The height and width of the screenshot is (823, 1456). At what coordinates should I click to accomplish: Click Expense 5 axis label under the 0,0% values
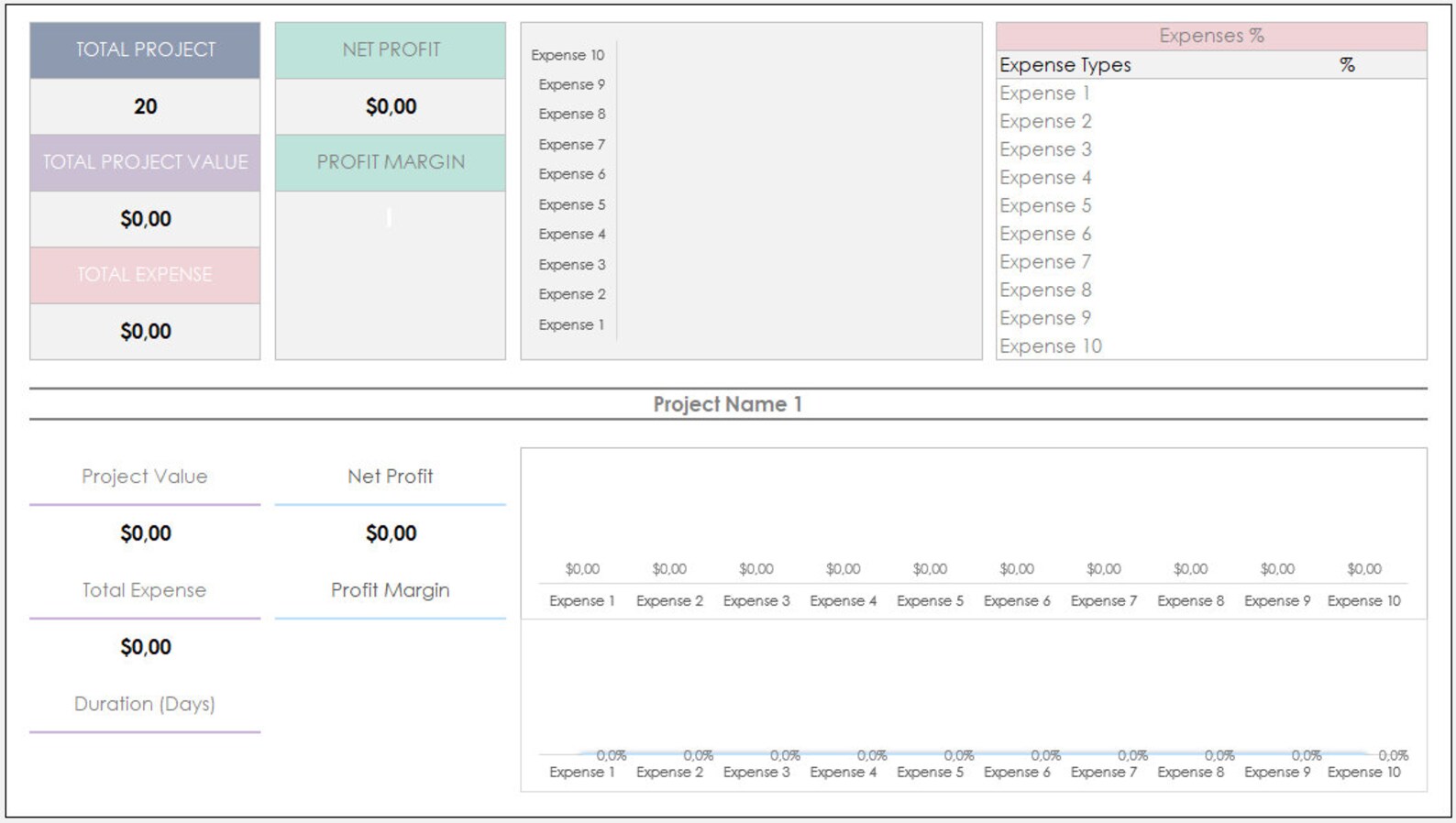point(930,773)
